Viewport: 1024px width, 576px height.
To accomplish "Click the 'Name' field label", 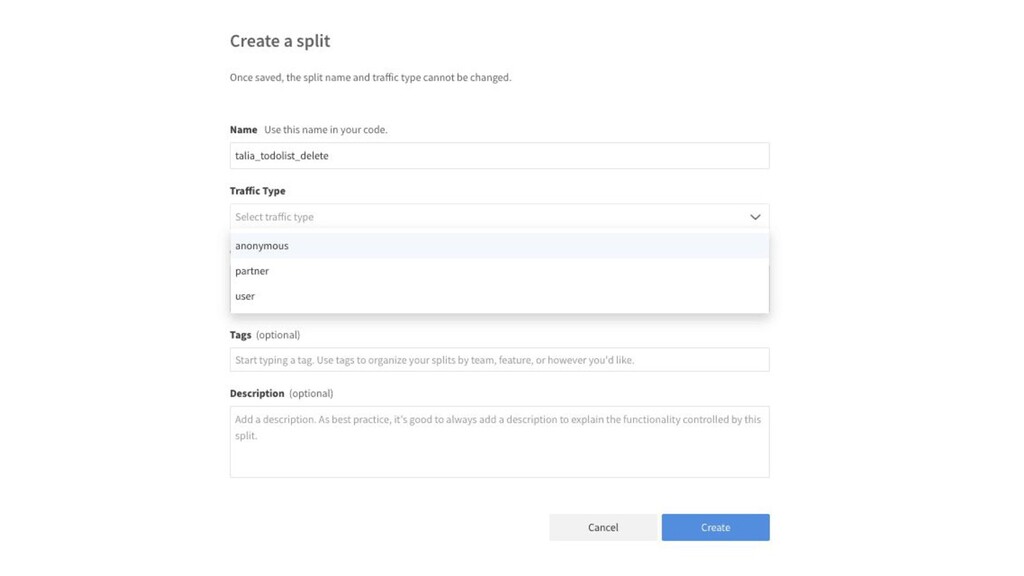I will point(243,130).
